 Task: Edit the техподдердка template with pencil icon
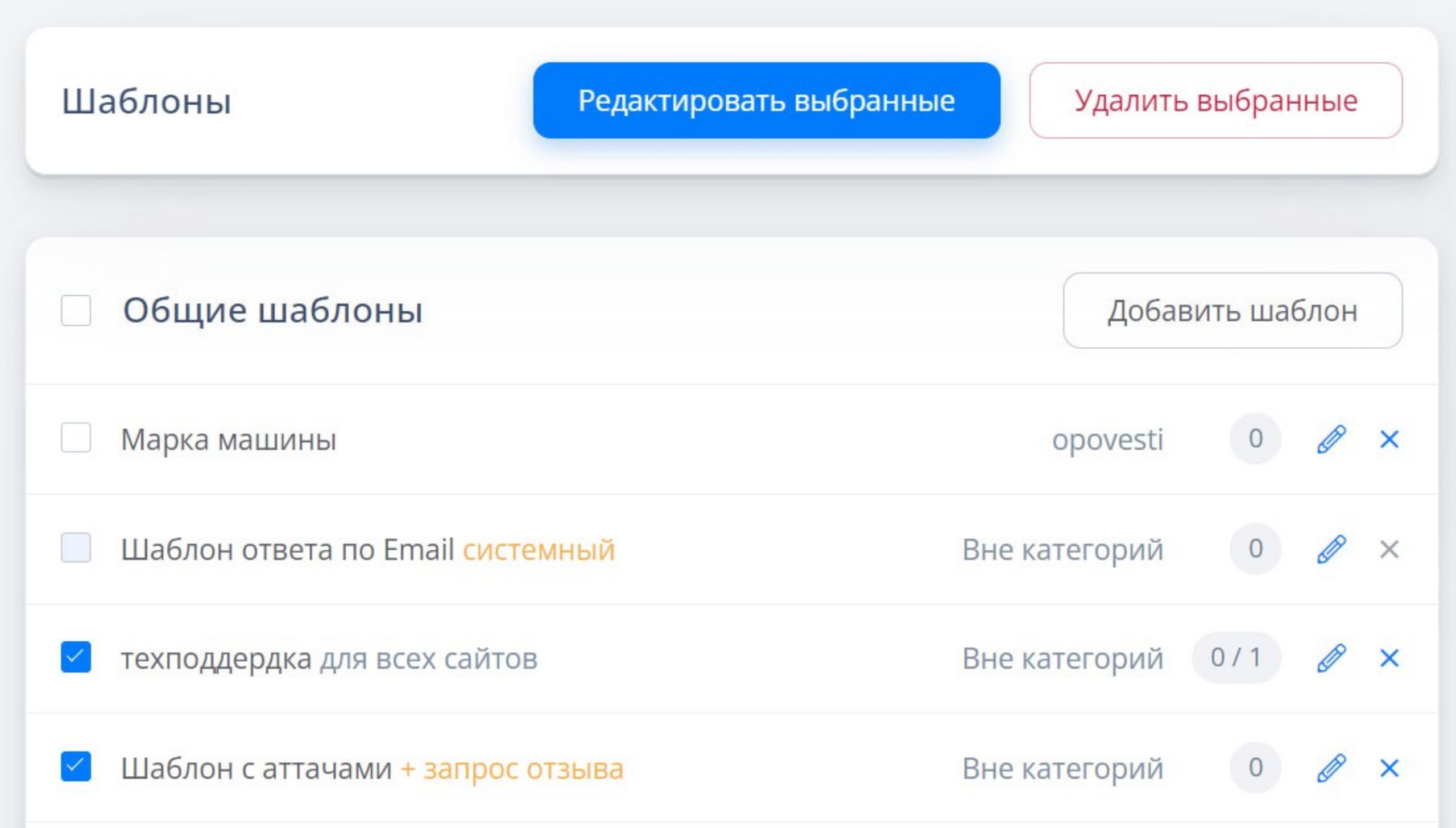(1331, 658)
